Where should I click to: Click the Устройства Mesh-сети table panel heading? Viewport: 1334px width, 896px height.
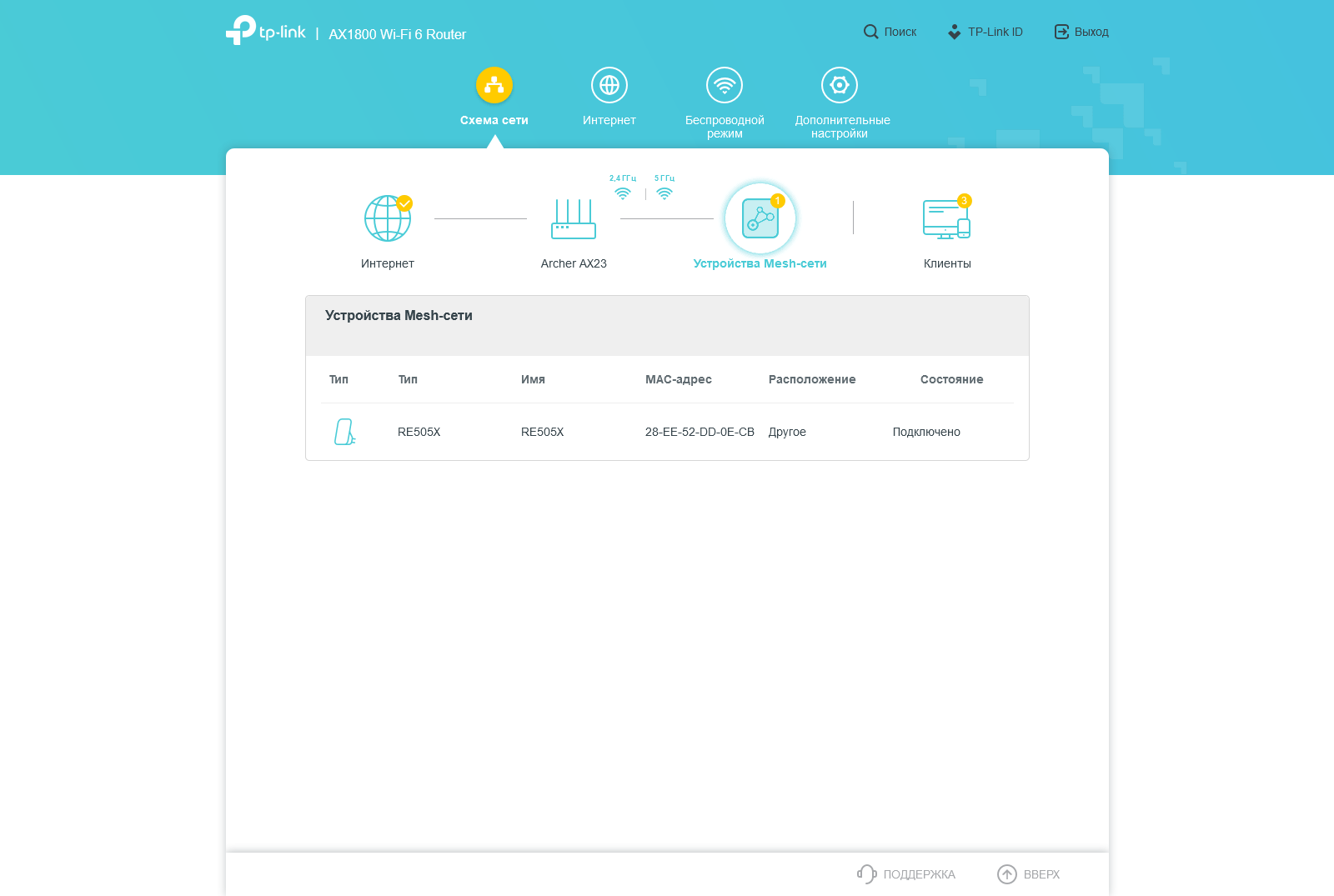point(399,315)
